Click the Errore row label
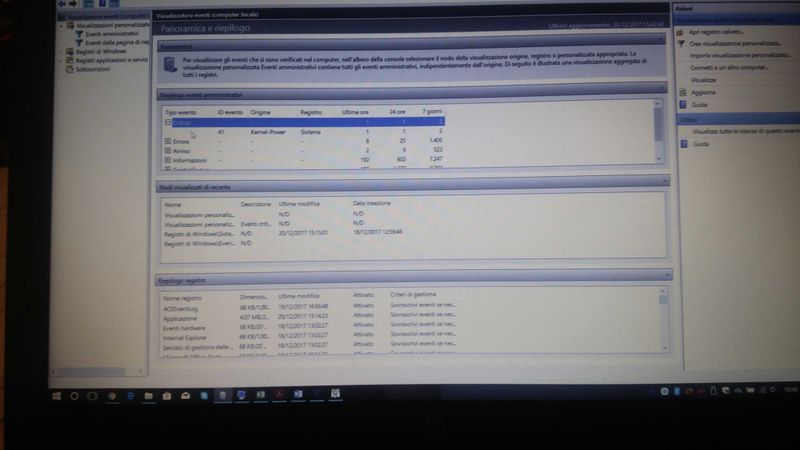The width and height of the screenshot is (800, 450). (181, 141)
